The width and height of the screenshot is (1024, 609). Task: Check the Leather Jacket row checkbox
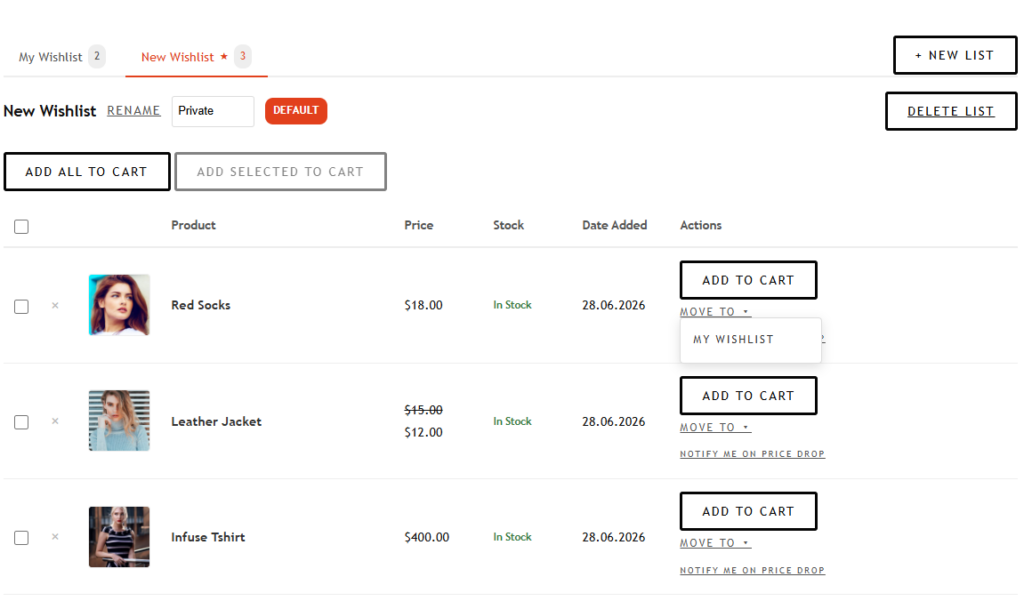point(22,422)
